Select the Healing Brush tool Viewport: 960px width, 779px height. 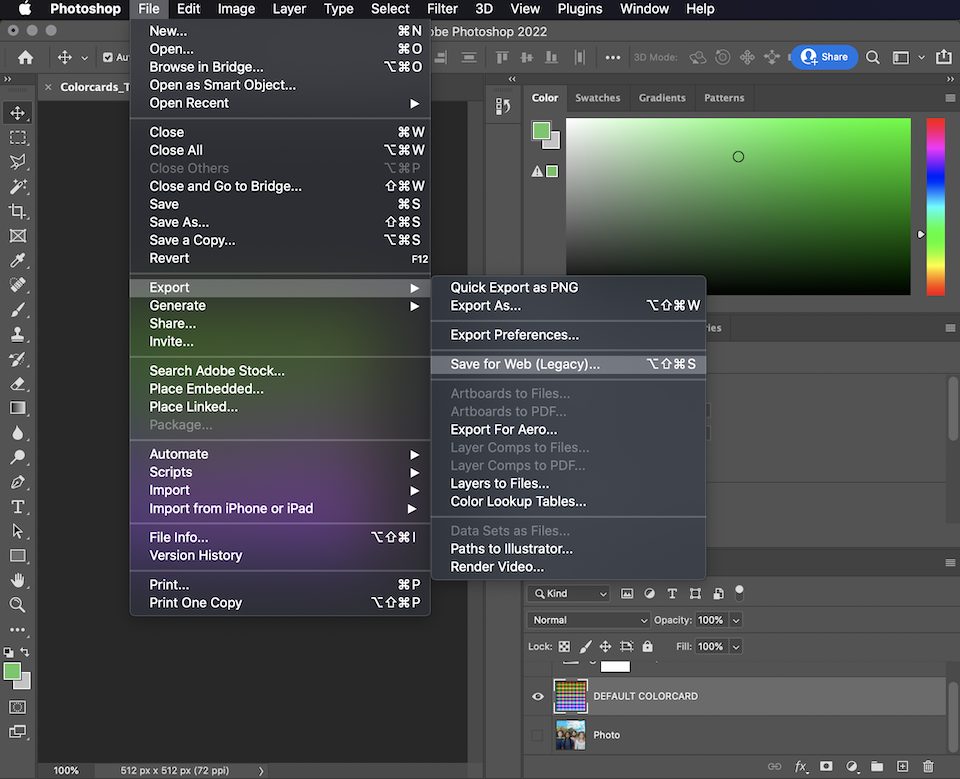(x=17, y=285)
